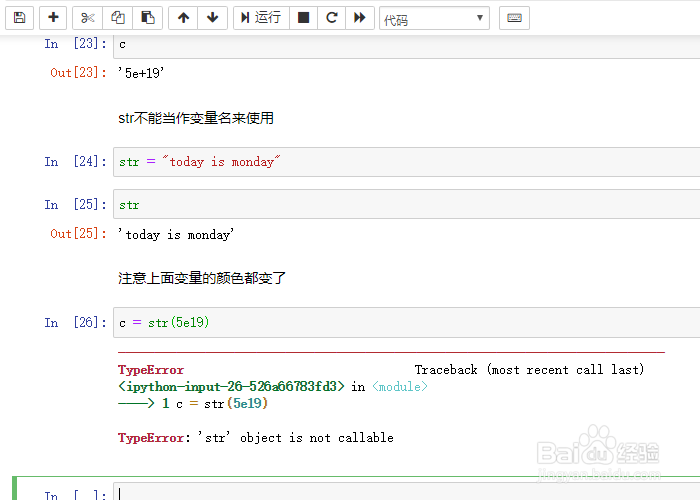Screen dimensions: 700x500
Task: Click the In [23] prompt label
Action: tap(75, 44)
